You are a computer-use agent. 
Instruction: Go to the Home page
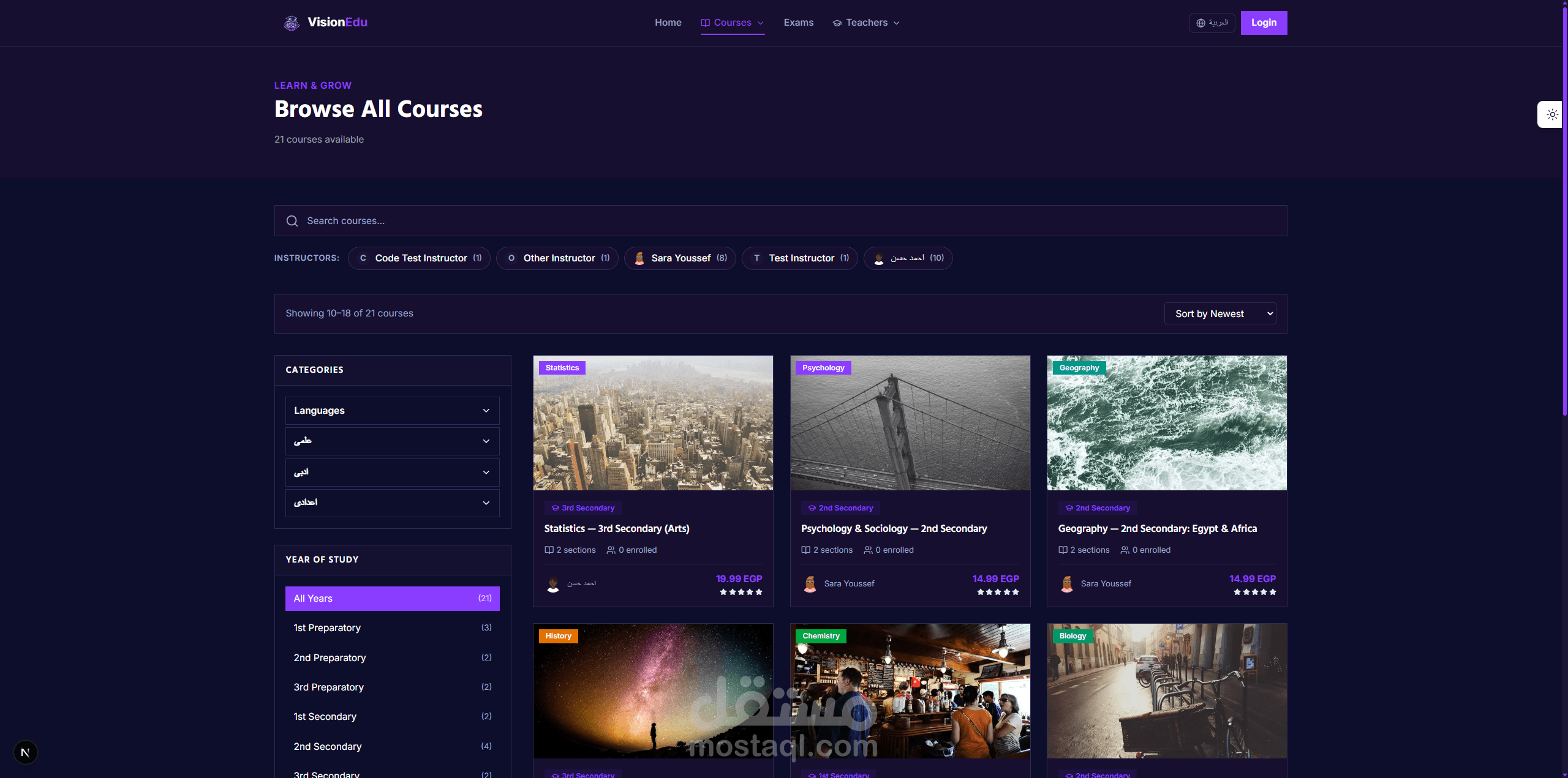point(668,23)
